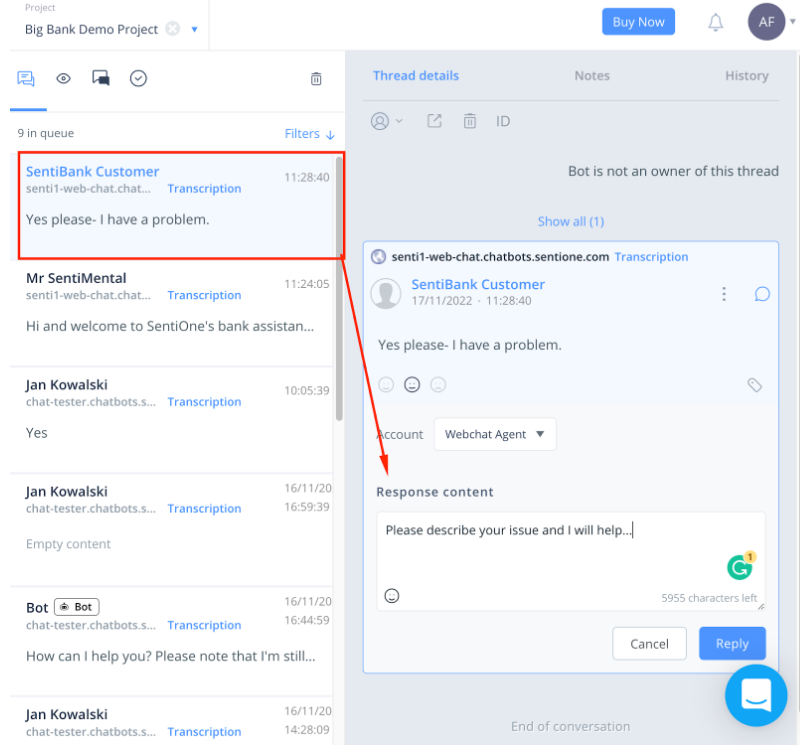Open Transcription for Jan Kowalski 10:05:39 thread

click(204, 402)
